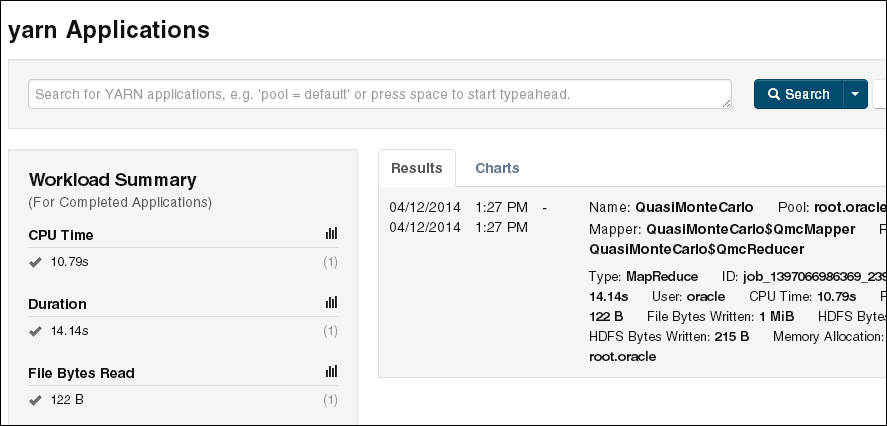Click the search box resize handle
887x426 pixels.
coord(726,103)
